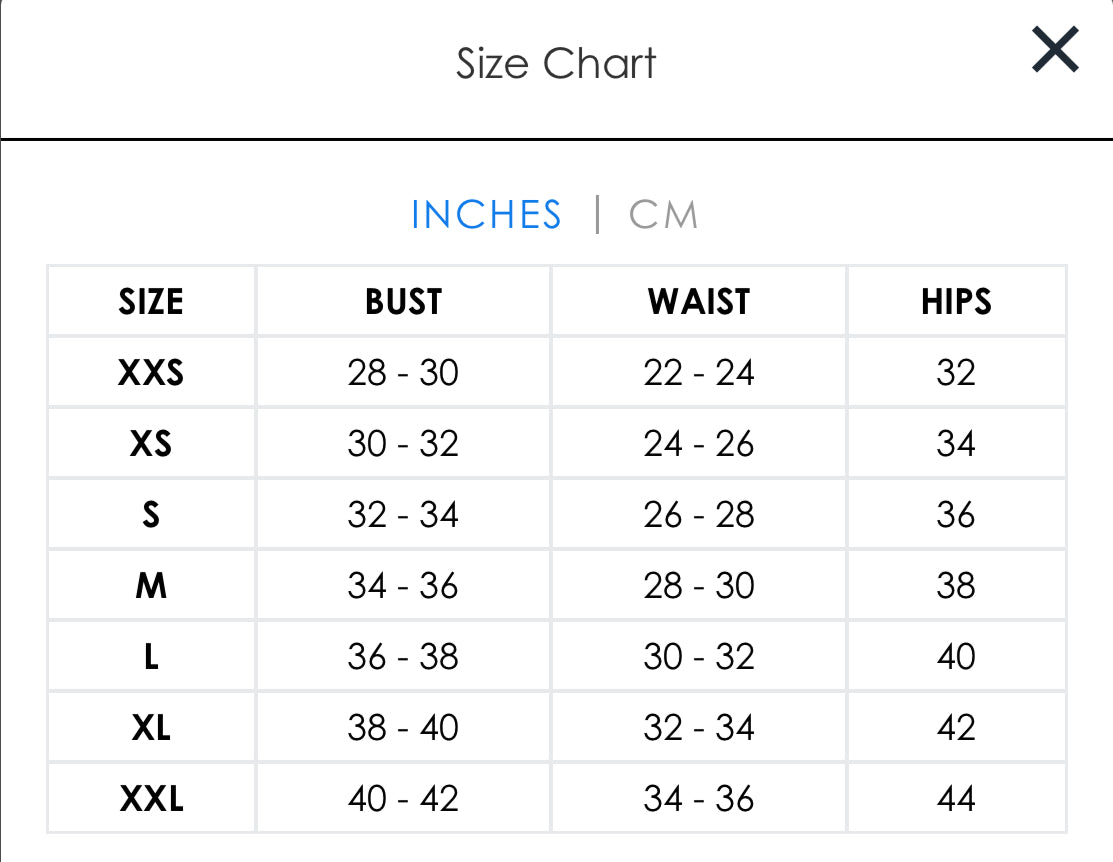The width and height of the screenshot is (1113, 862).
Task: Switch units to CM
Action: pos(663,215)
